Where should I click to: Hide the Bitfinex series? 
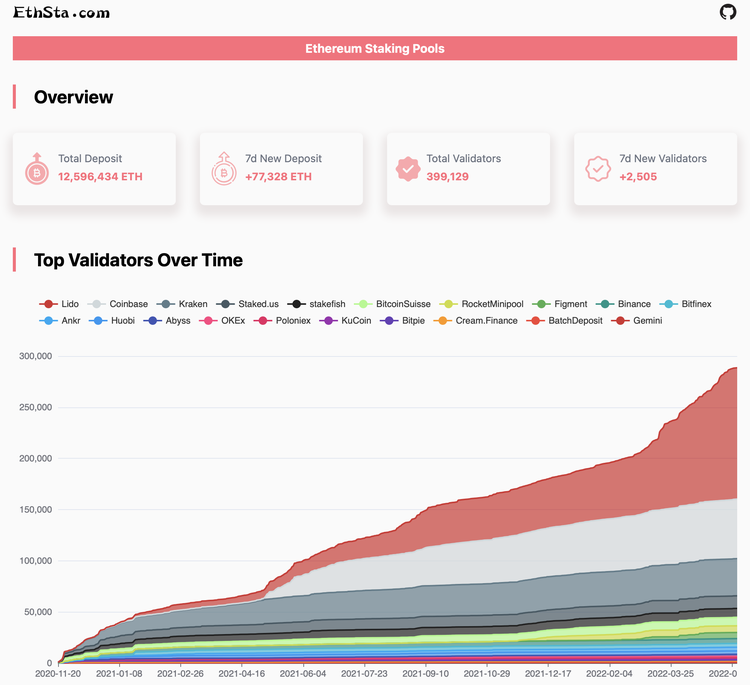(685, 304)
